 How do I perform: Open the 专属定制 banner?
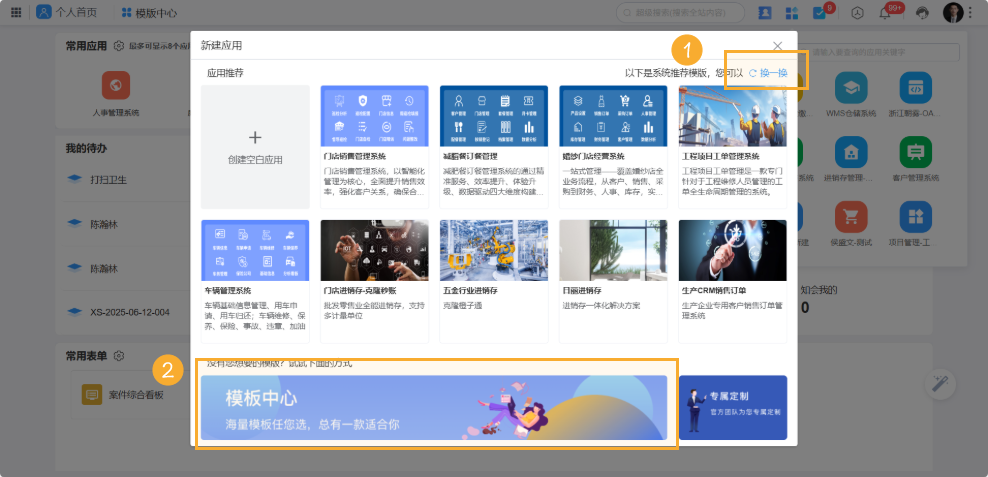tap(733, 408)
